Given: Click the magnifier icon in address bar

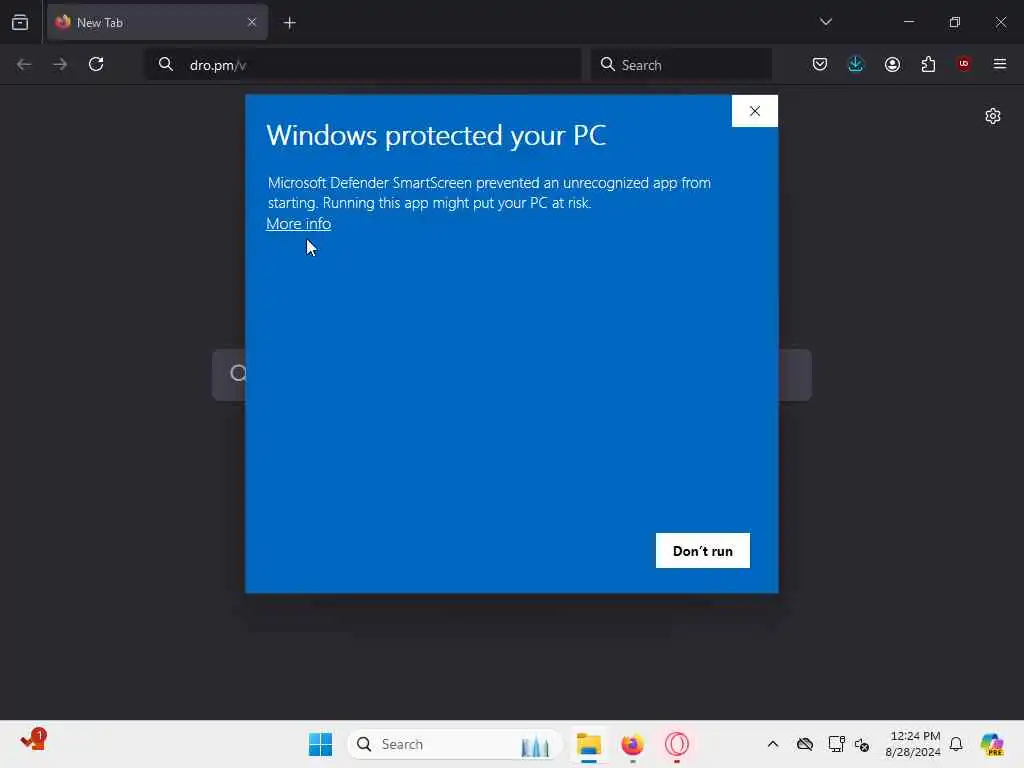Looking at the screenshot, I should pos(166,64).
